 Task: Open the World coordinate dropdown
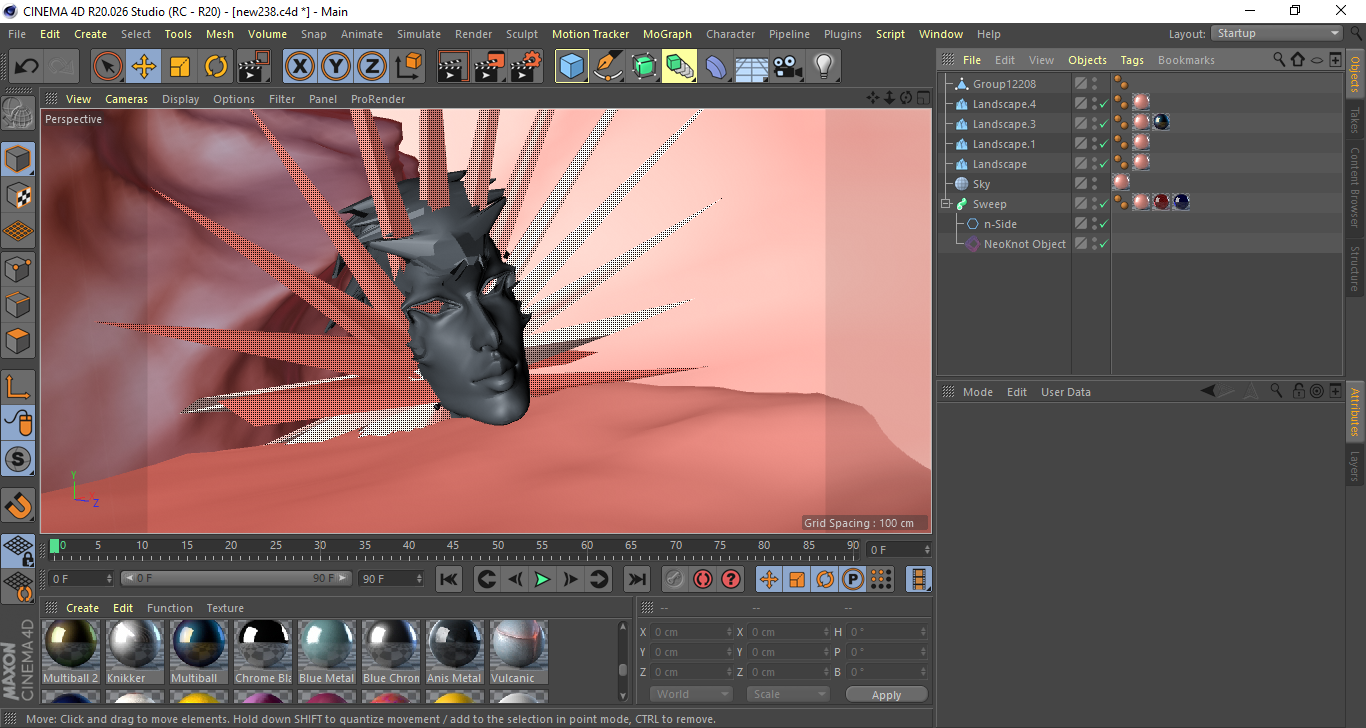(692, 694)
